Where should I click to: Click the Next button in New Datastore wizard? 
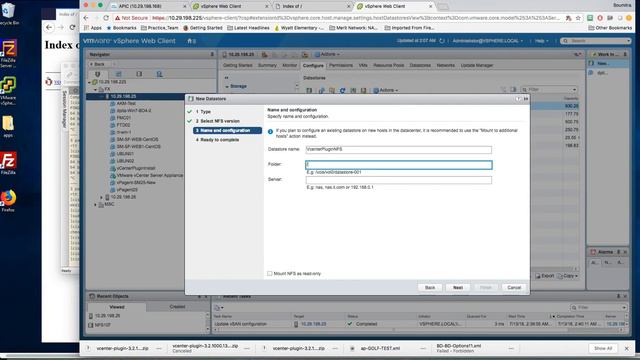pos(458,288)
